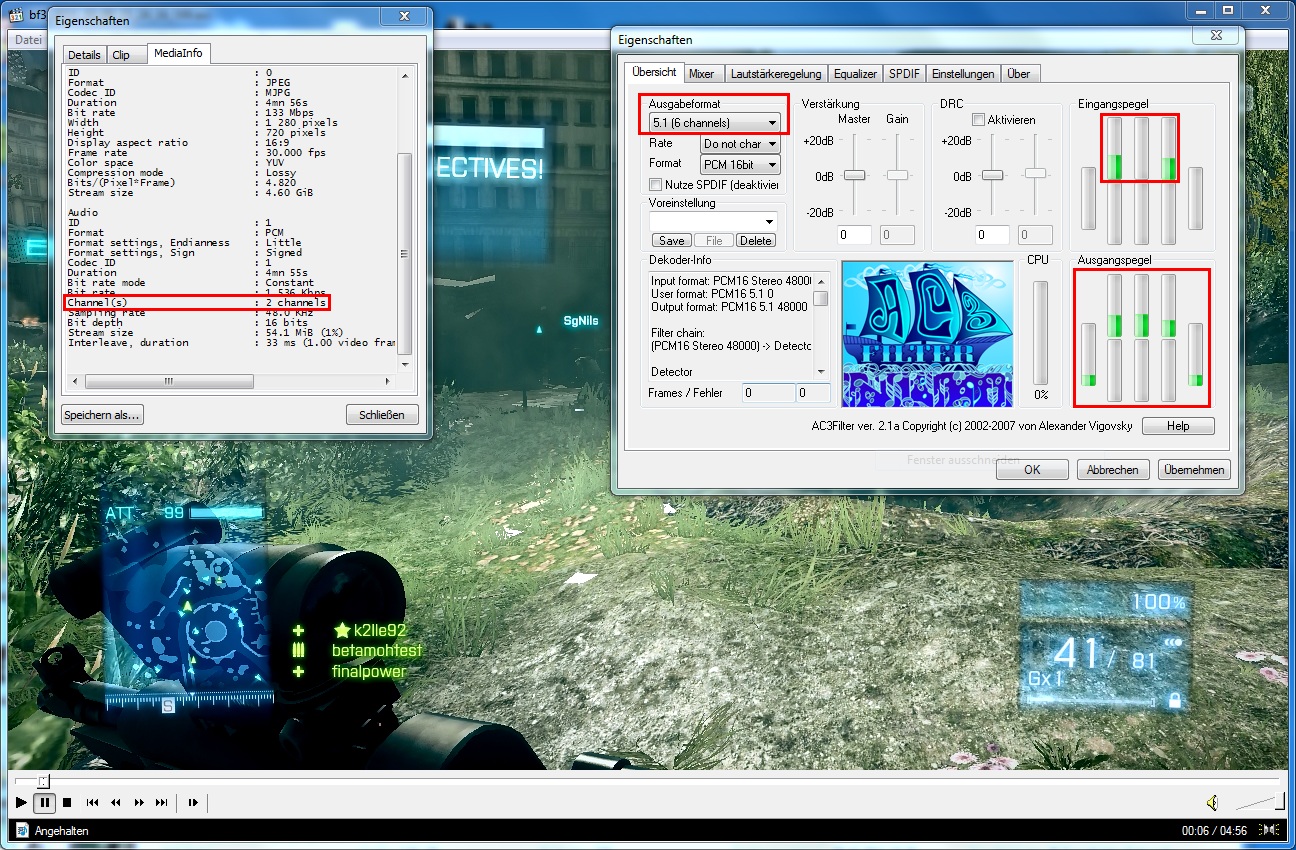Screen dimensions: 1296x850
Task: Tick the Nutze SPDIF checkbox
Action: pyautogui.click(x=656, y=185)
